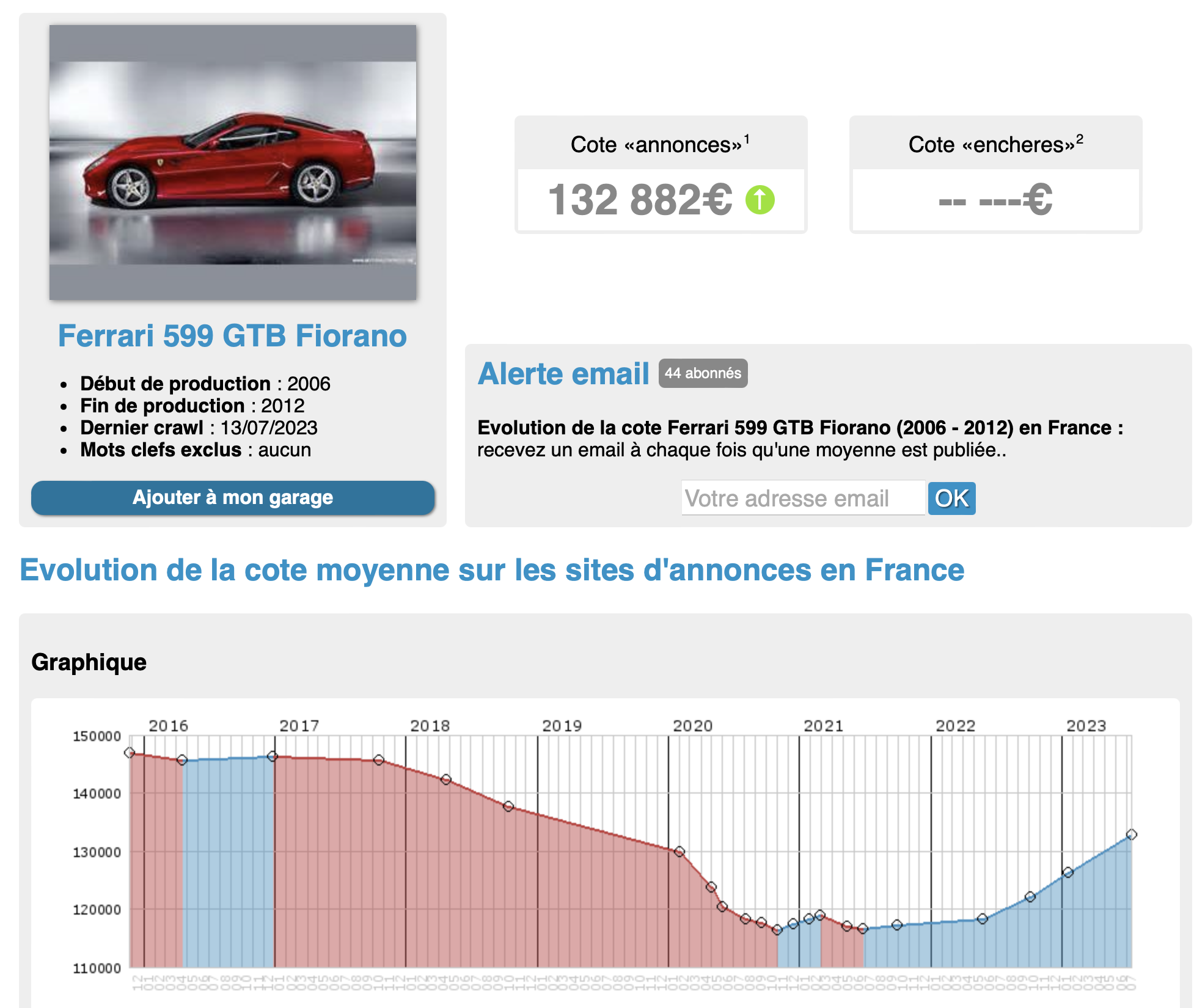
Task: Select the last 2023 data point on chart
Action: click(1131, 835)
